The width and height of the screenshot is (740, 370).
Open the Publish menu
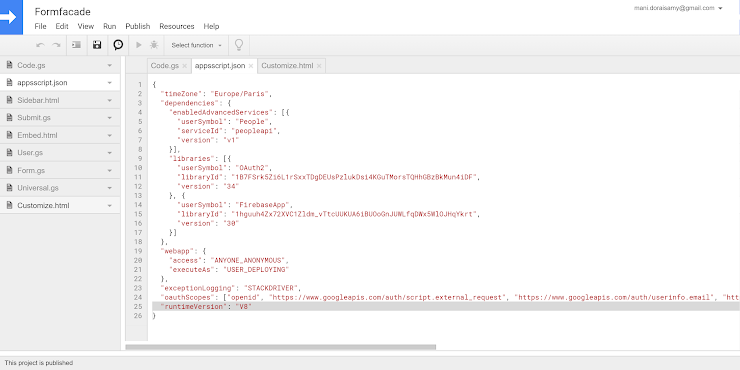click(137, 26)
